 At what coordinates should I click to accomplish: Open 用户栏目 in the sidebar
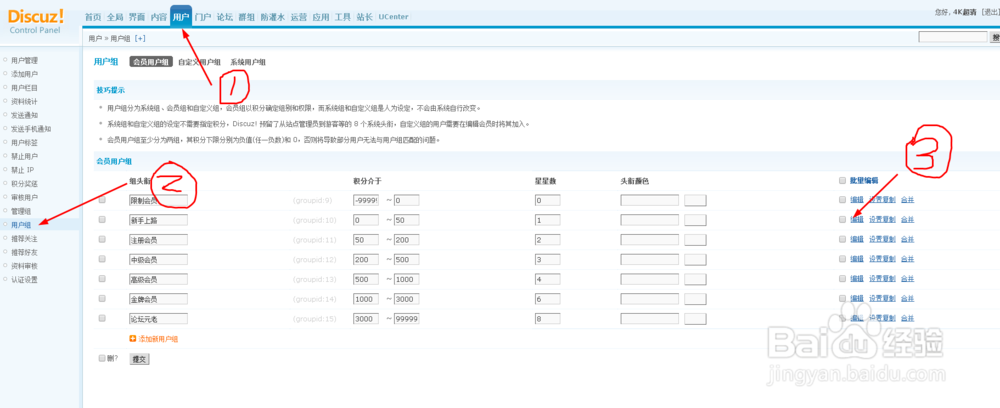point(25,88)
